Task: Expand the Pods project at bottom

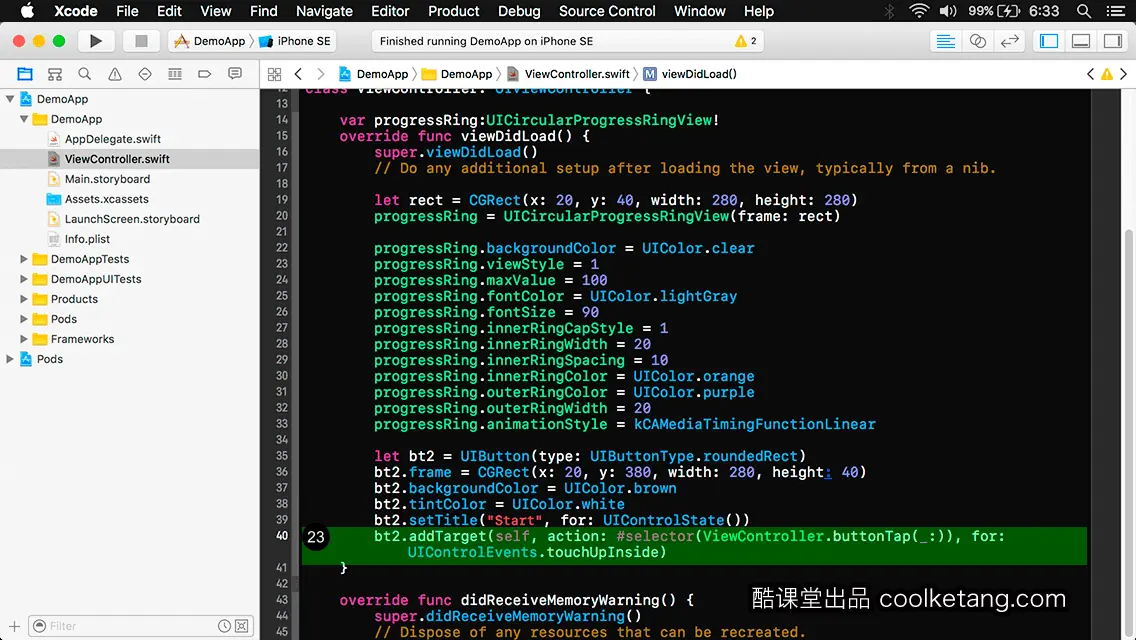Action: point(10,359)
